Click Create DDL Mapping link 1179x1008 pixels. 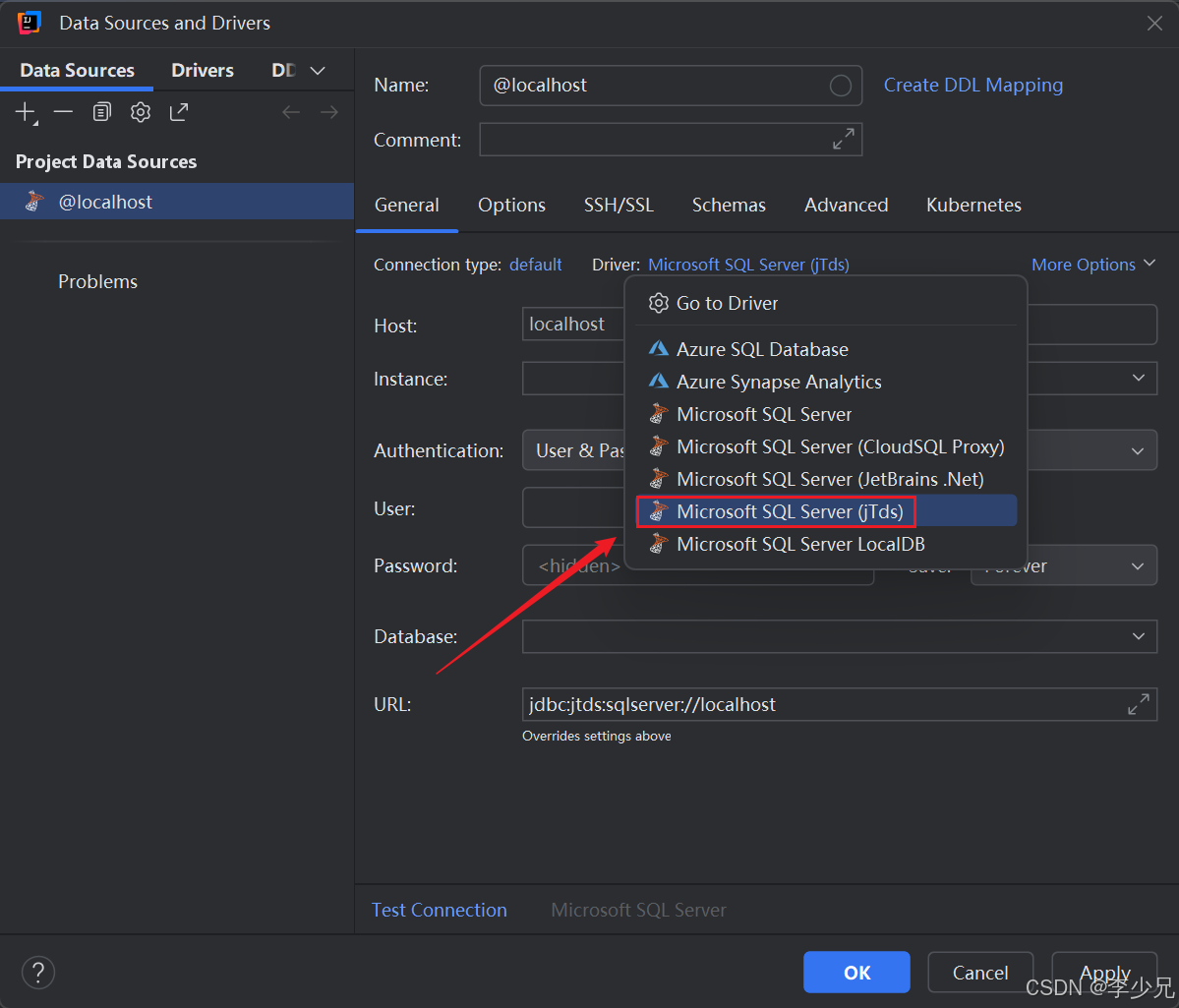point(973,85)
